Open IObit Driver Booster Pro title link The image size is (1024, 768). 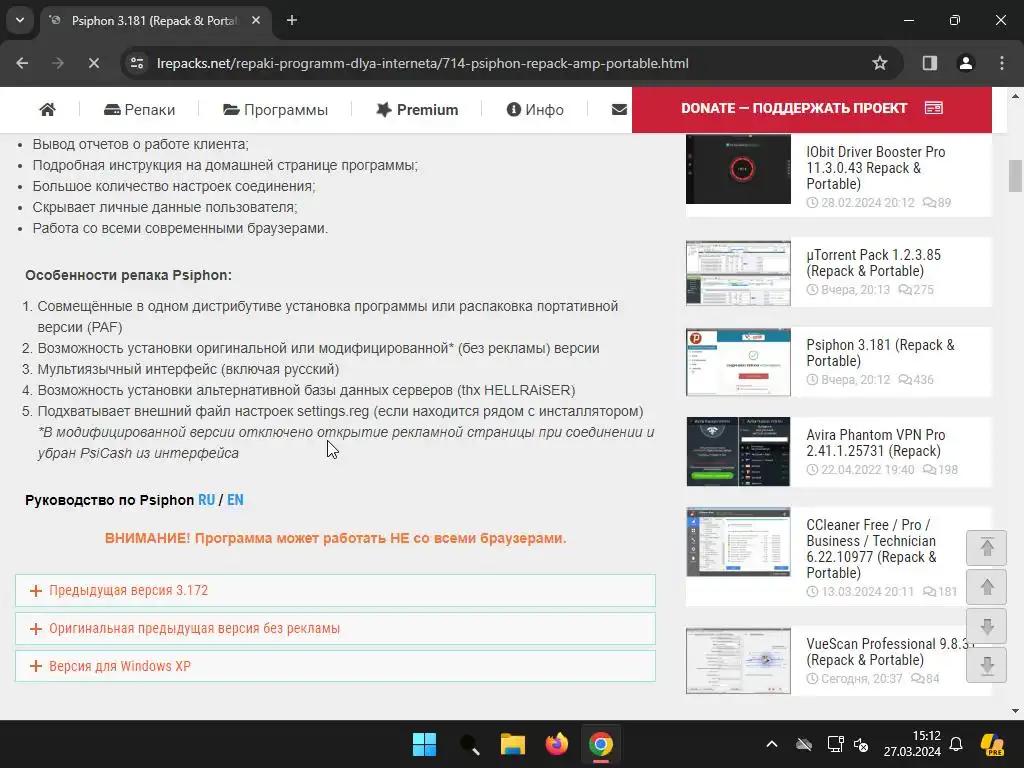(x=876, y=168)
